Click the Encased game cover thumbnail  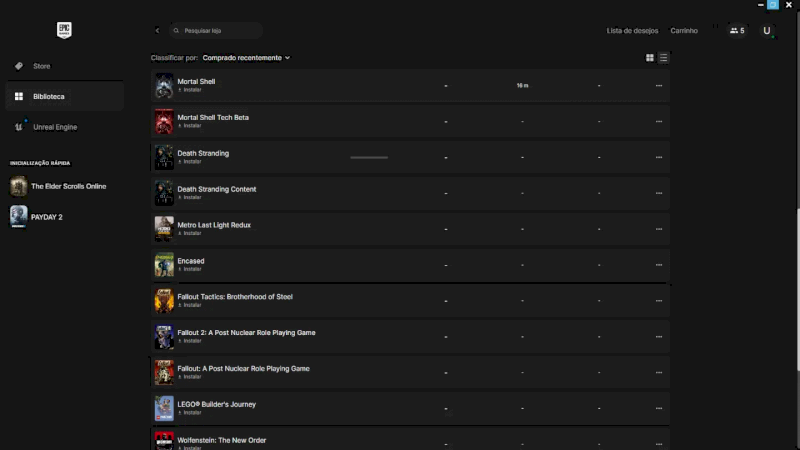(x=164, y=265)
